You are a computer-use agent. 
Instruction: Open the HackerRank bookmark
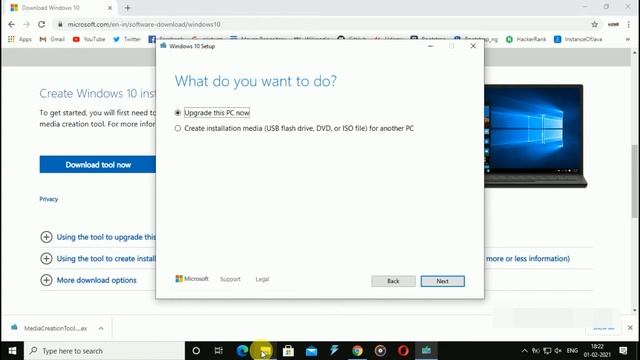[x=526, y=39]
